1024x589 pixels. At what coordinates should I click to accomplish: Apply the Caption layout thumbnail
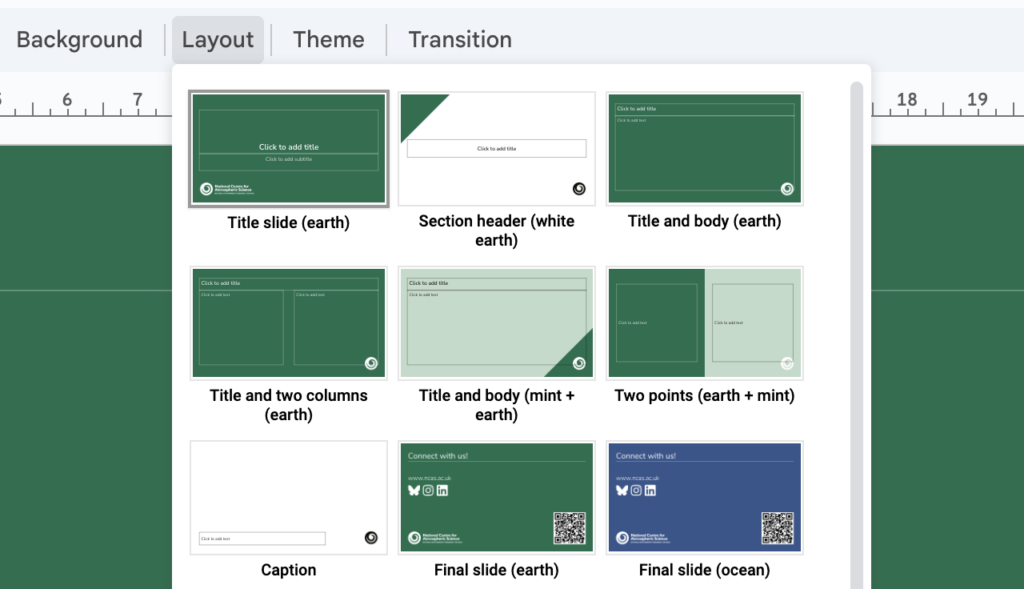point(289,498)
